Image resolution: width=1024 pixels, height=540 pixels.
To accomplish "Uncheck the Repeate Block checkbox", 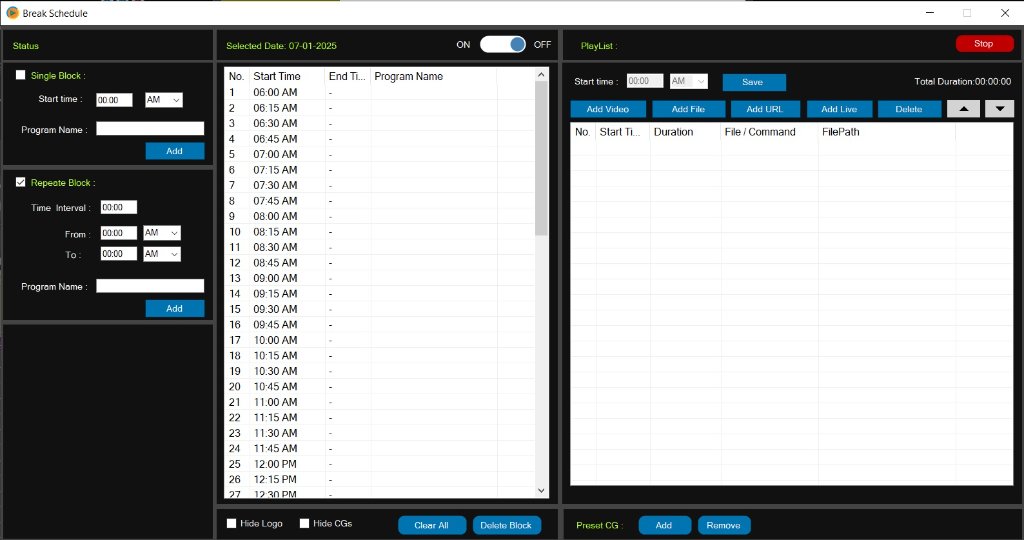I will coord(20,182).
